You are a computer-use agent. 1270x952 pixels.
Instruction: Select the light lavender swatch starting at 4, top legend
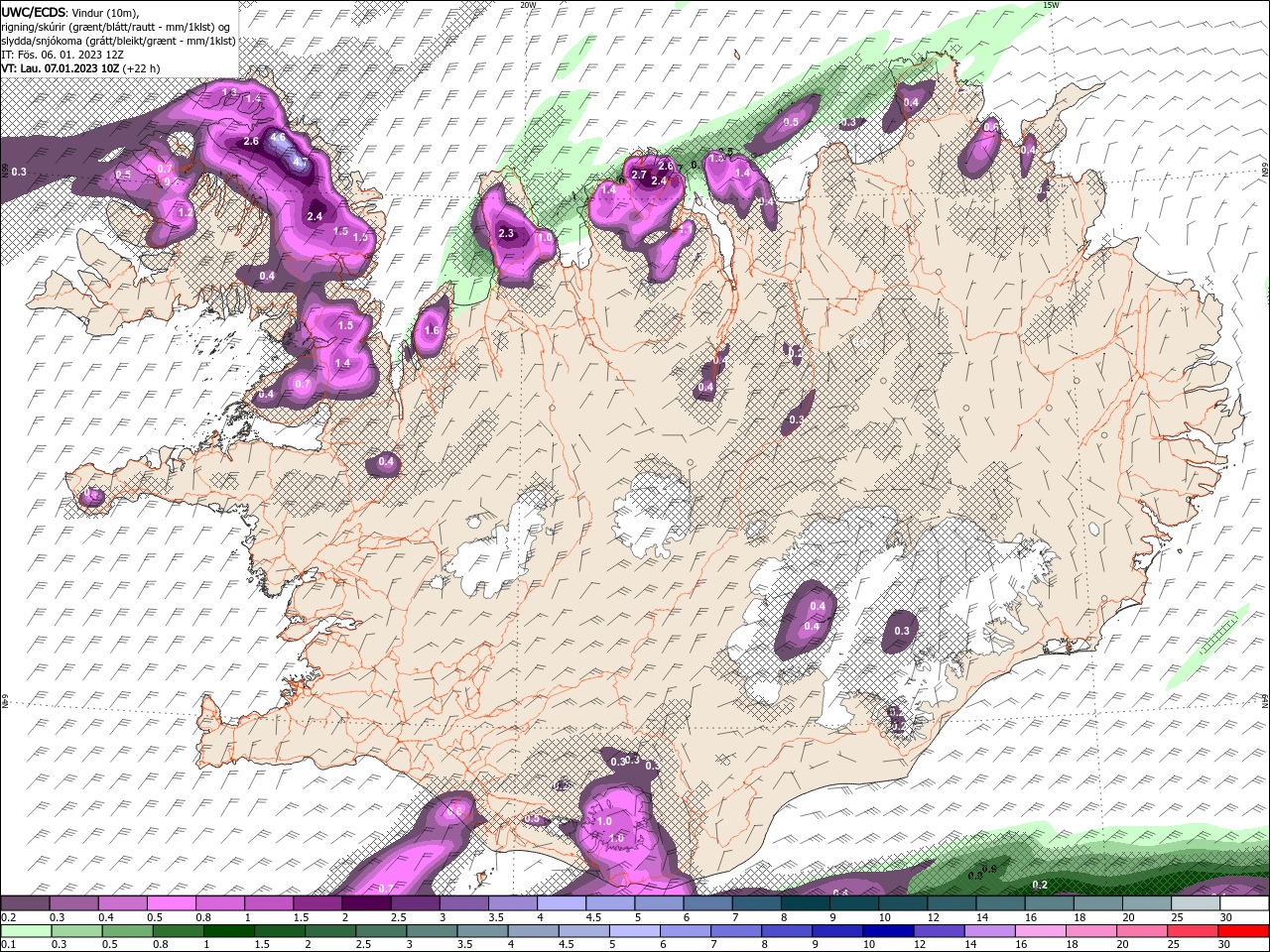point(561,902)
